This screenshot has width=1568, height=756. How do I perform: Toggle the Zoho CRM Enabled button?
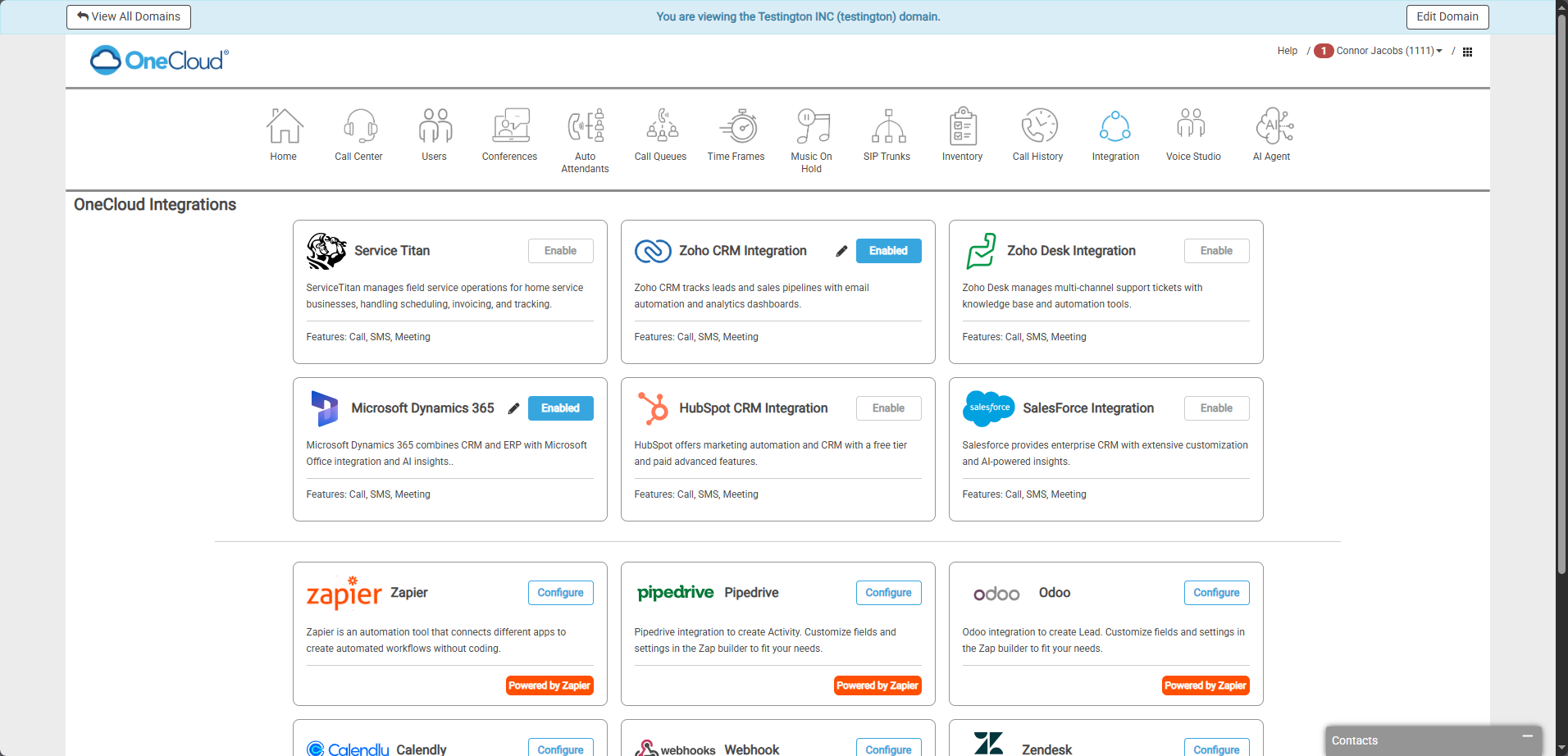pos(888,251)
